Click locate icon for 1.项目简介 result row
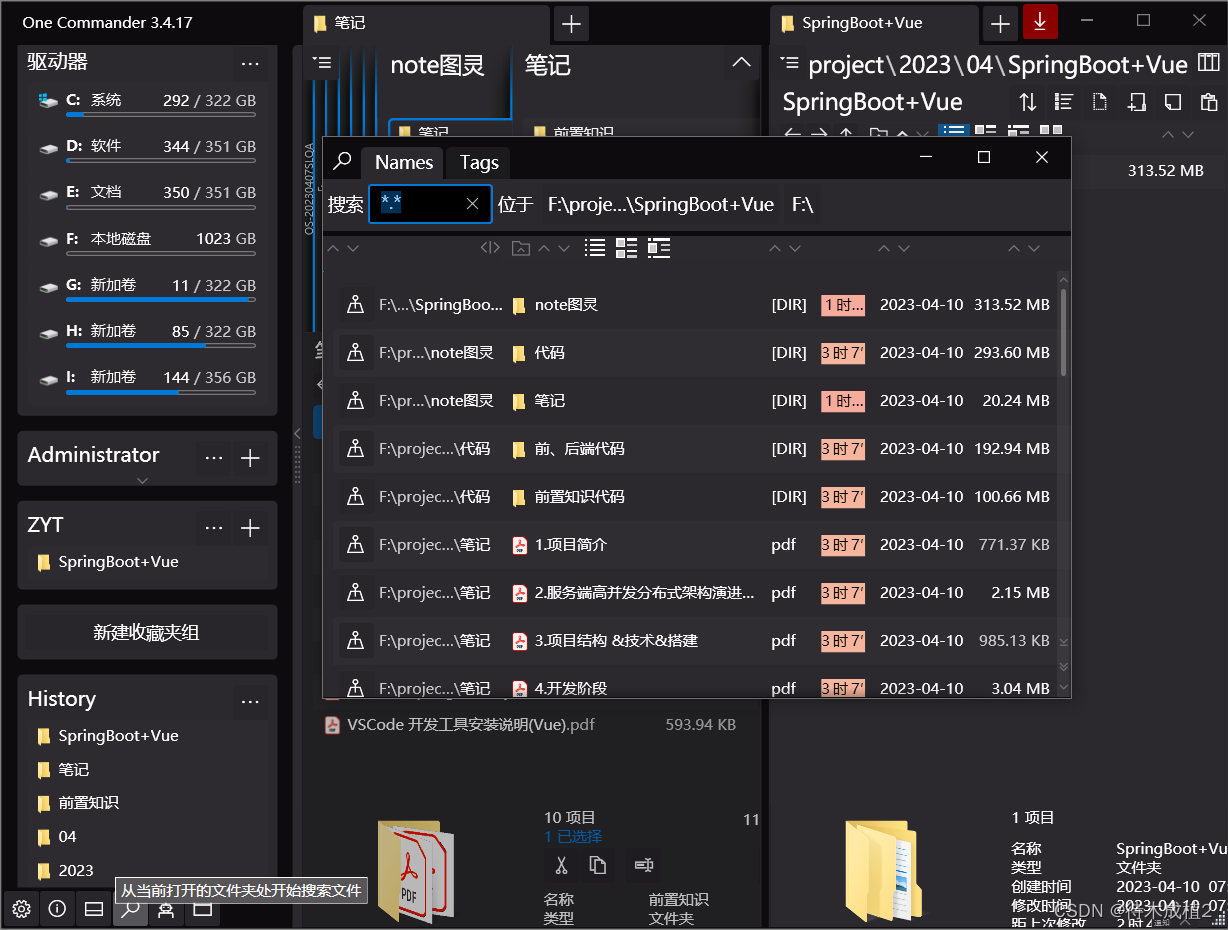This screenshot has width=1228, height=930. (x=355, y=545)
